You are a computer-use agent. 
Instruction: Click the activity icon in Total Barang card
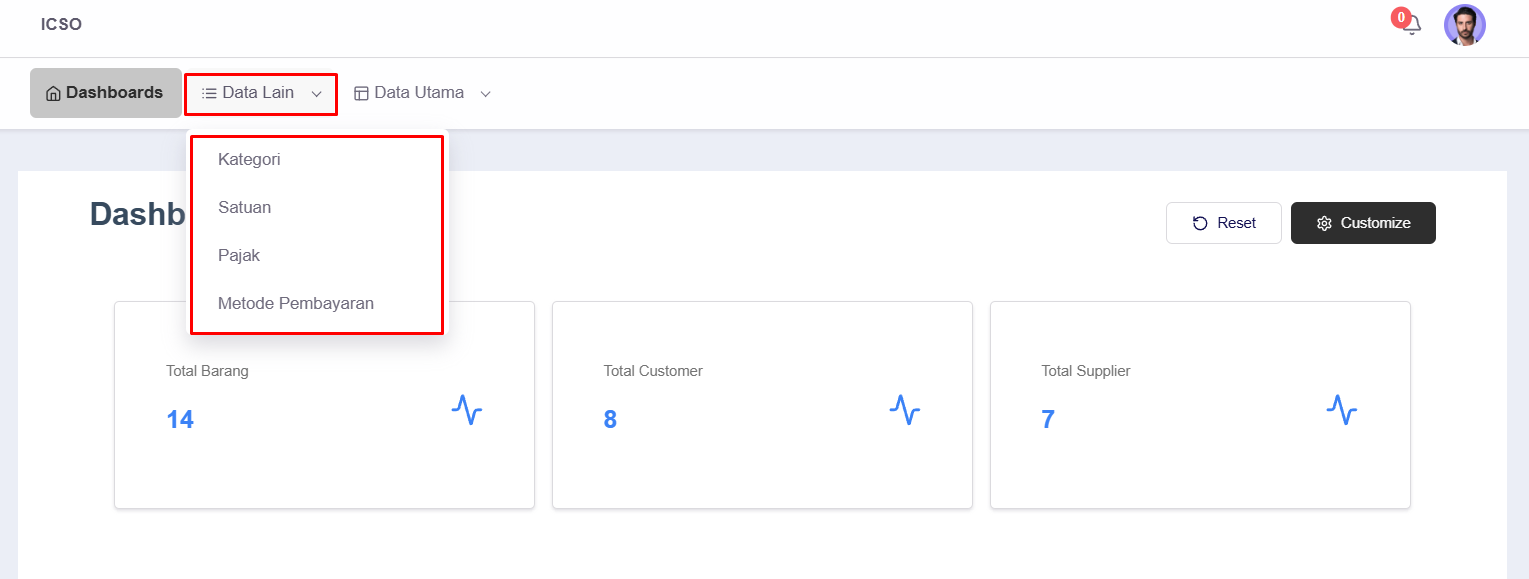(x=466, y=410)
